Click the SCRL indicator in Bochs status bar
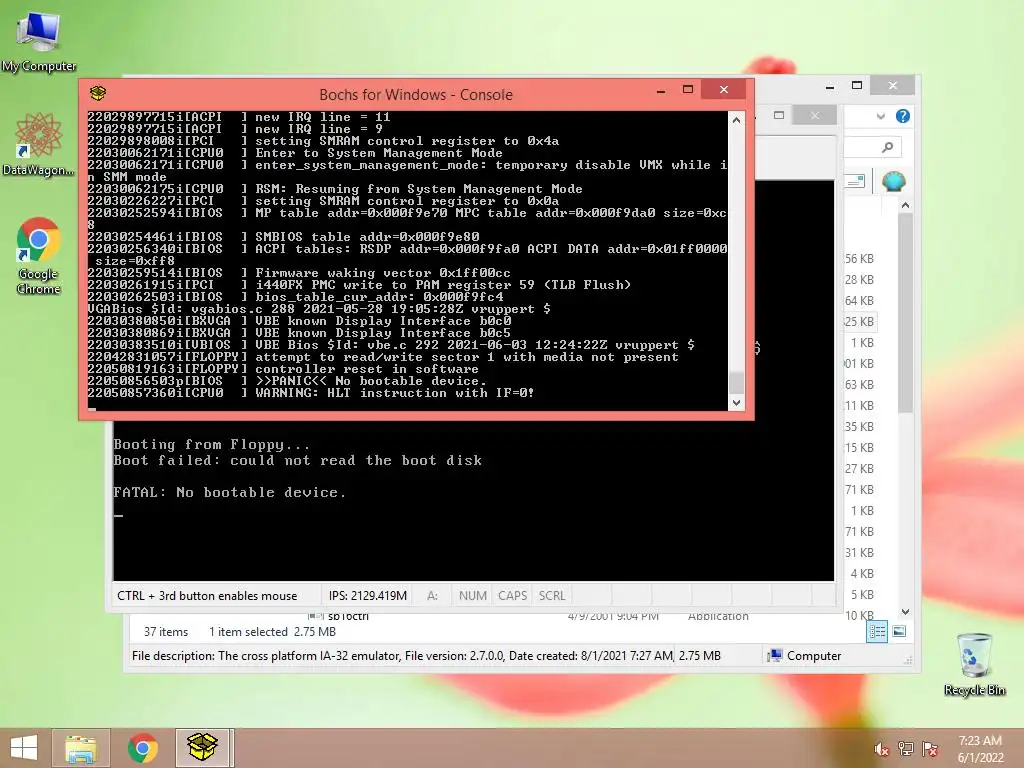This screenshot has height=768, width=1024. 552,596
